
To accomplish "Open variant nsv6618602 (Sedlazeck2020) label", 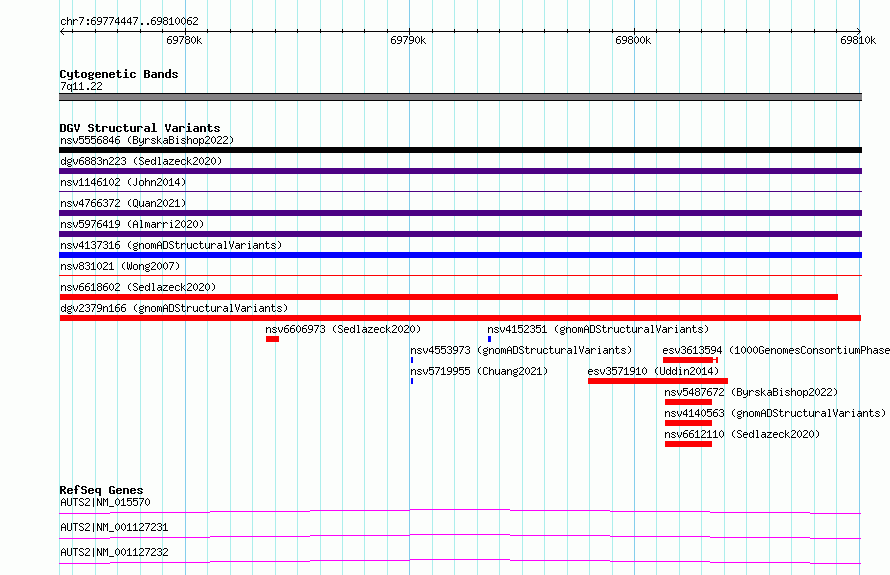I will 138,287.
